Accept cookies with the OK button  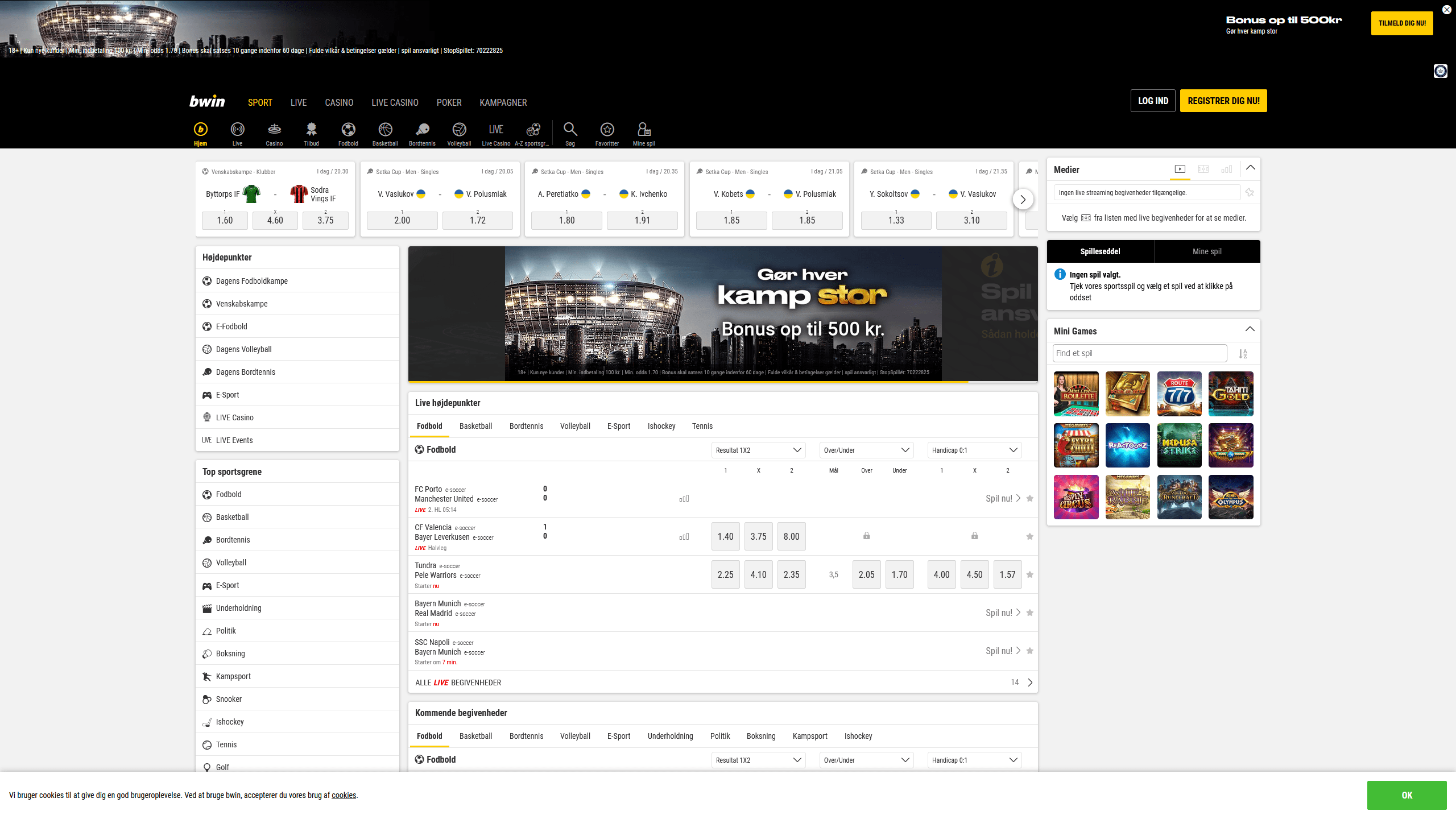(x=1407, y=795)
